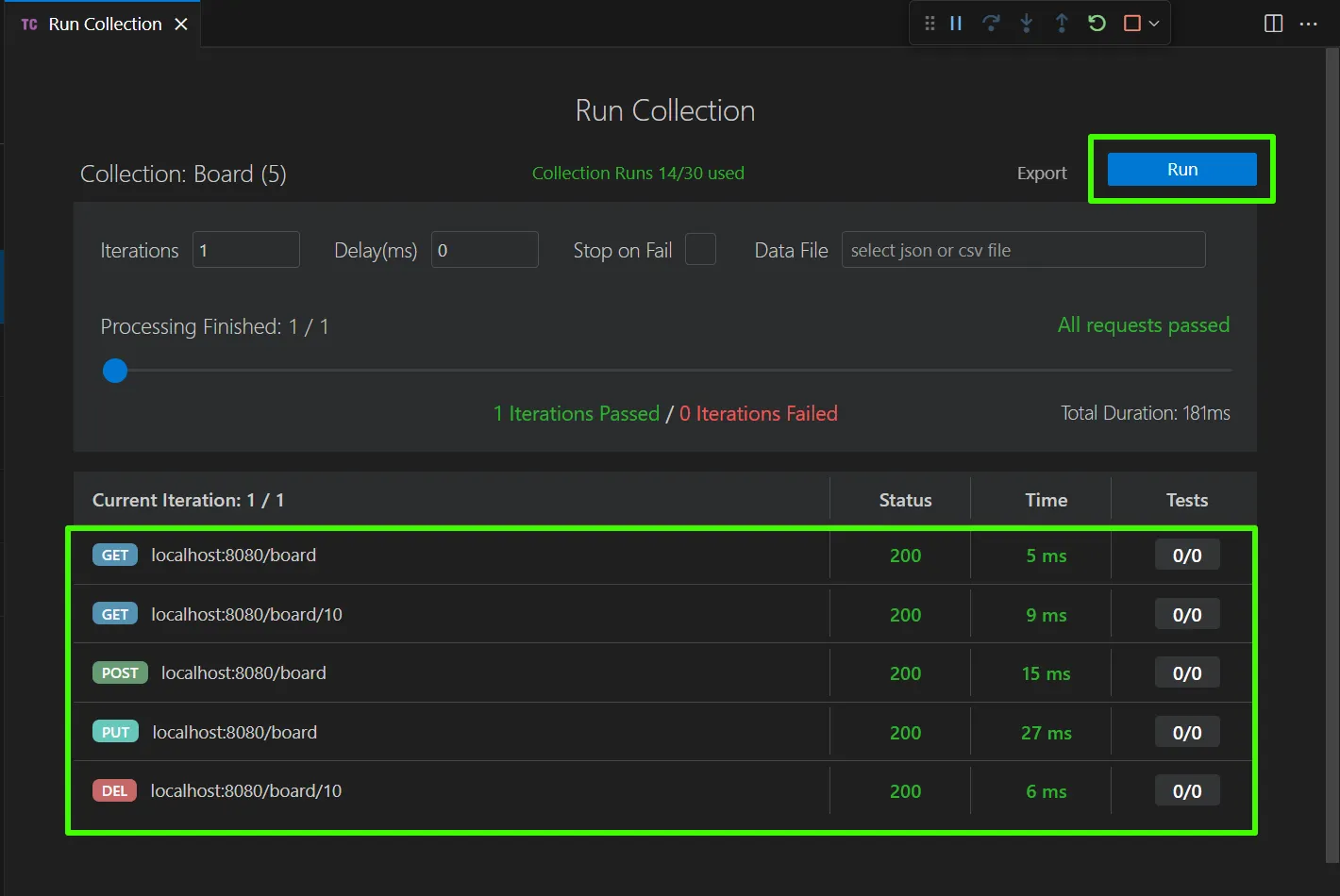The height and width of the screenshot is (896, 1340).
Task: Click the debug Step Out arrow
Action: coord(1062,24)
